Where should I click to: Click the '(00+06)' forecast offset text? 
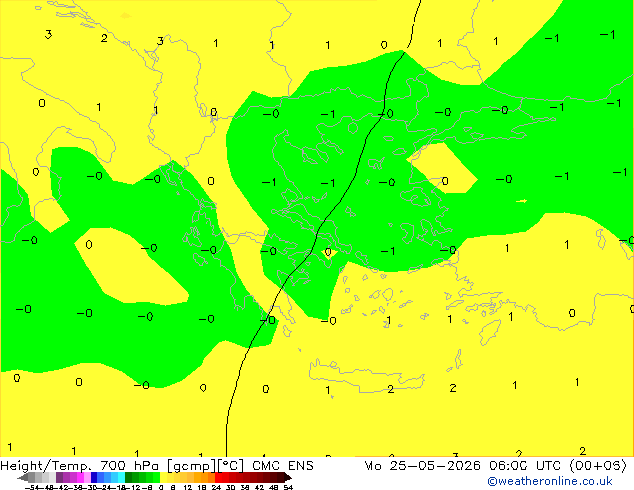pyautogui.click(x=598, y=465)
